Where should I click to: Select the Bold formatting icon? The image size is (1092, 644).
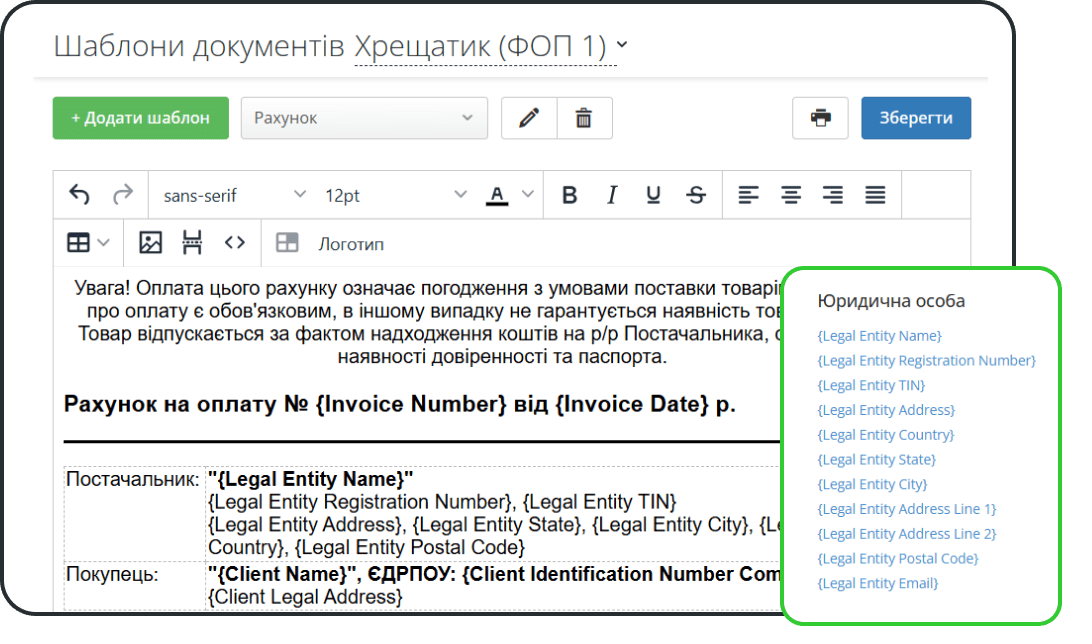tap(570, 195)
